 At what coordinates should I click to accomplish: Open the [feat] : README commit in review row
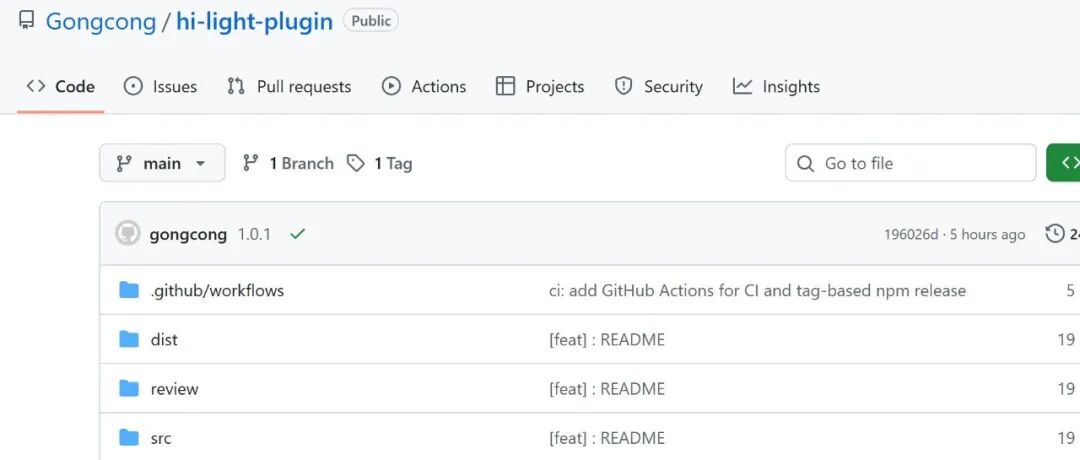[x=607, y=389]
